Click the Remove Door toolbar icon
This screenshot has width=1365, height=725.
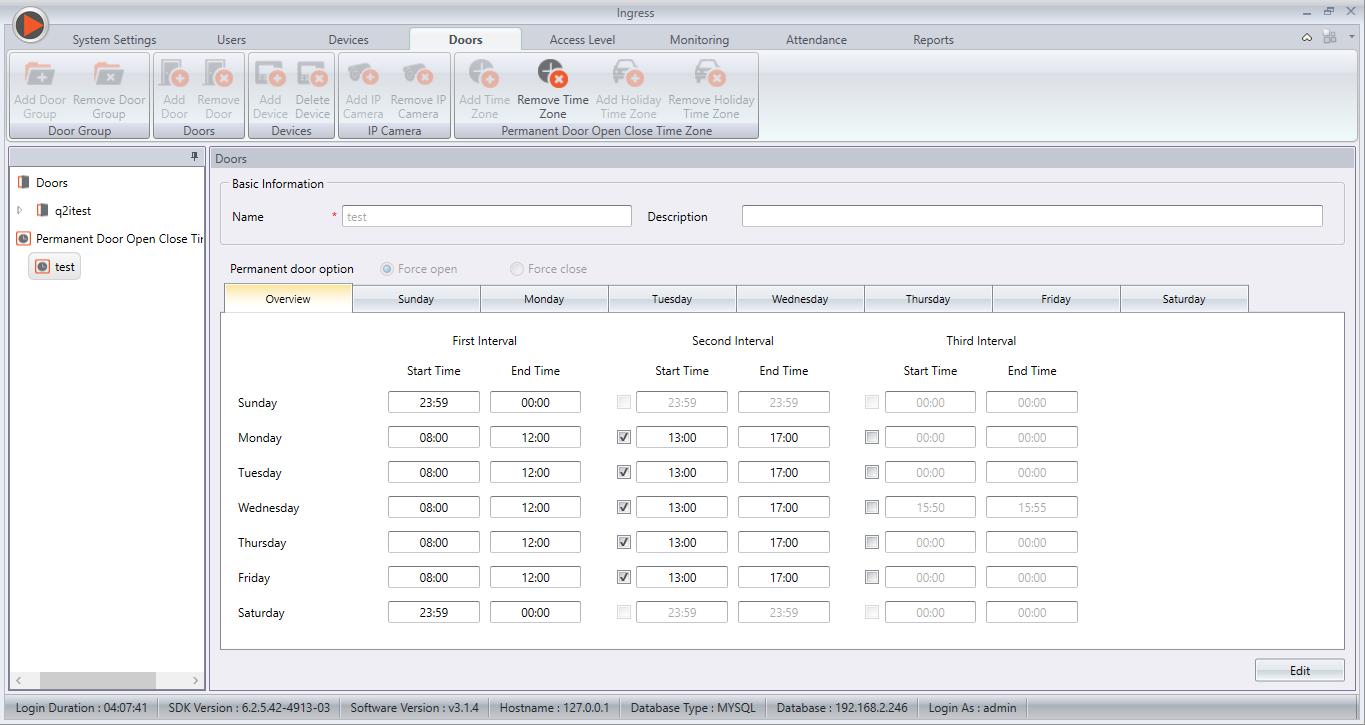pos(218,75)
